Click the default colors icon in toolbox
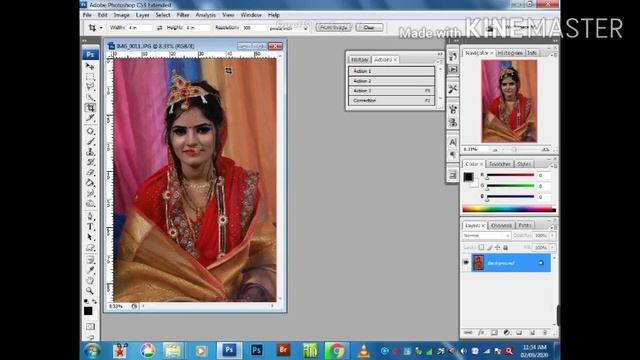This screenshot has height=360, width=640. click(86, 301)
